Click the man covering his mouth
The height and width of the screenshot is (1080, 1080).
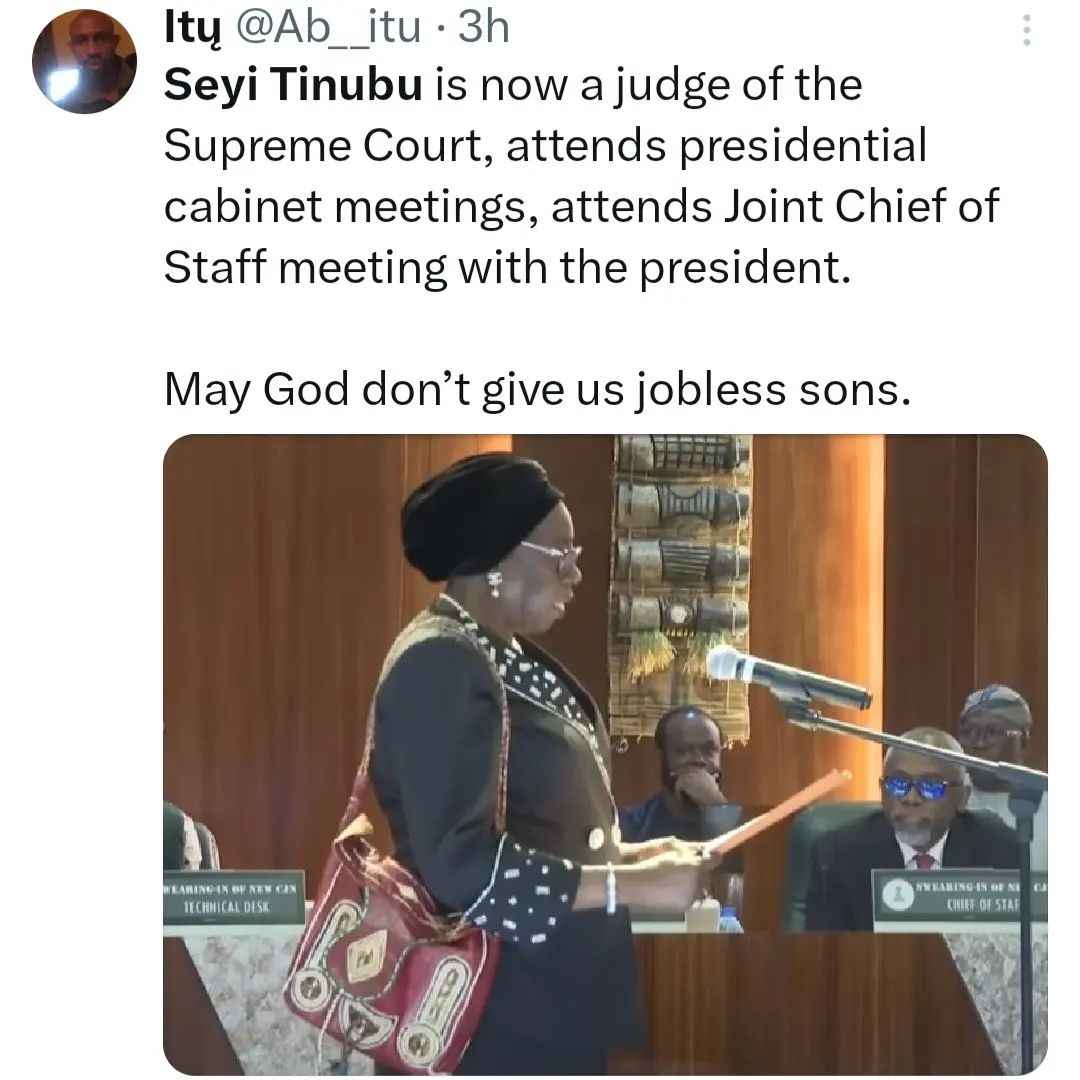[689, 768]
